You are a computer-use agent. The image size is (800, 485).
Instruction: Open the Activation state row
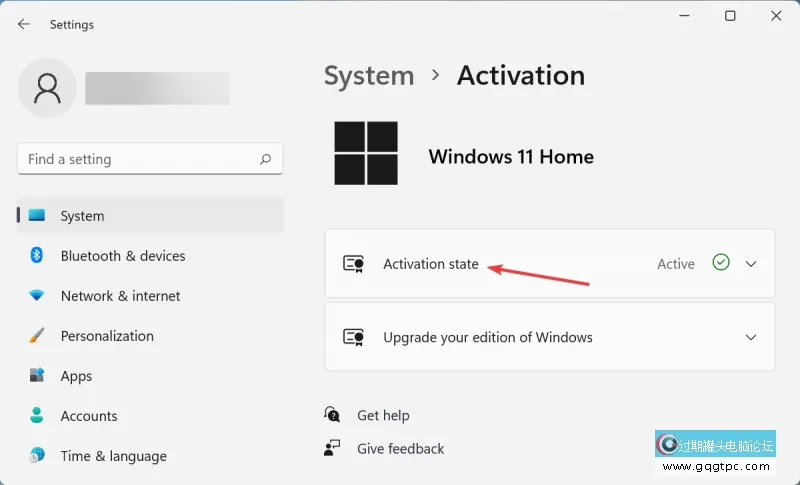click(x=431, y=264)
